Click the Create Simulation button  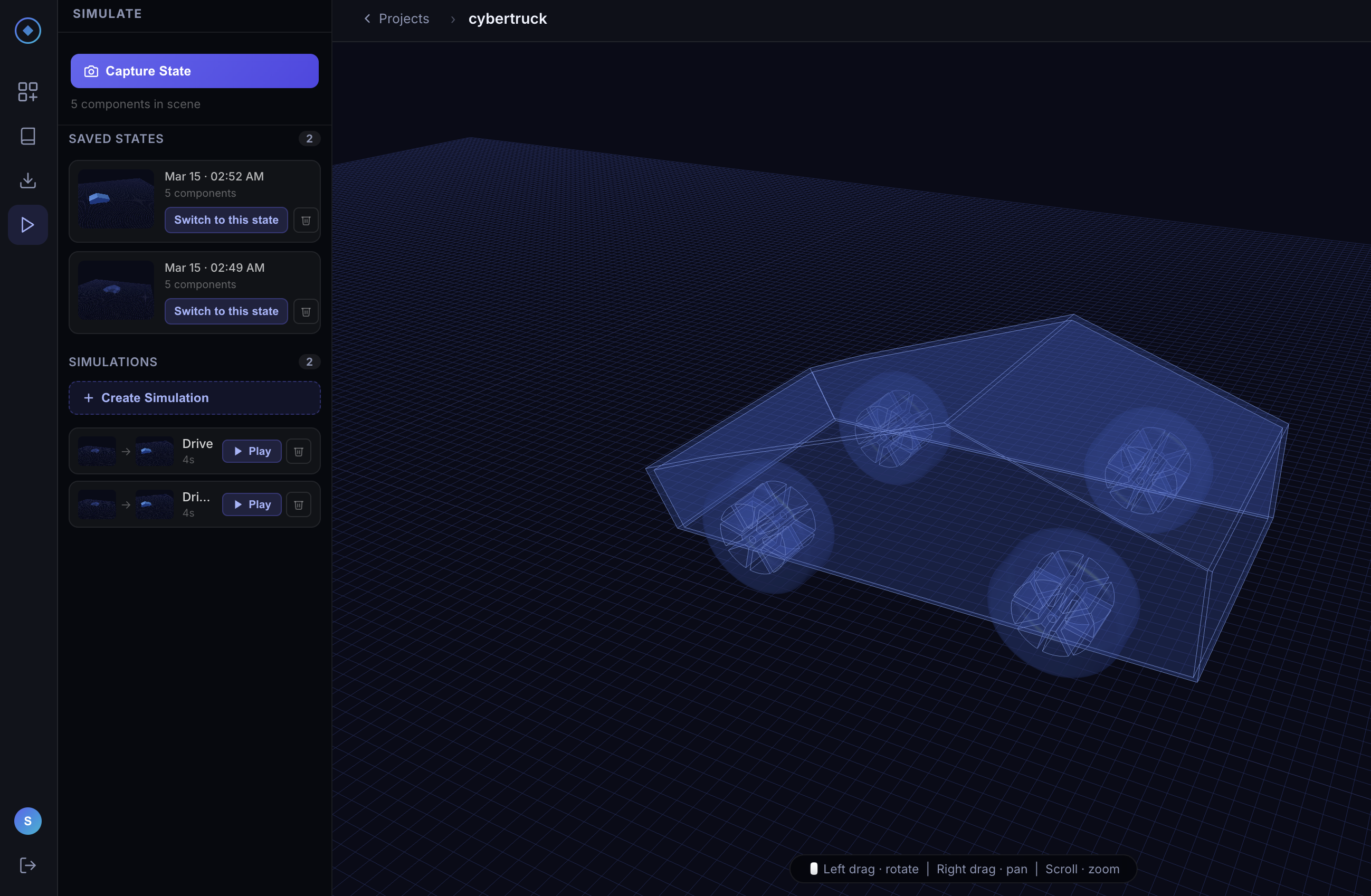point(194,398)
